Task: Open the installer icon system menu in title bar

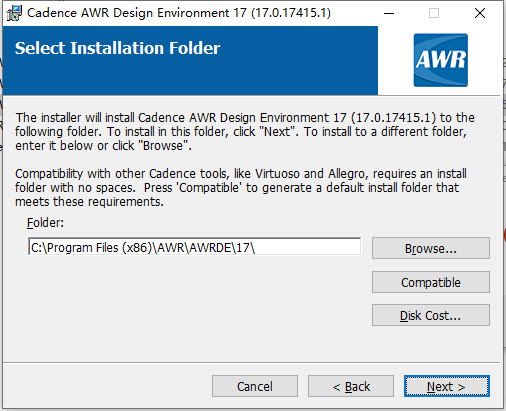Action: click(14, 13)
